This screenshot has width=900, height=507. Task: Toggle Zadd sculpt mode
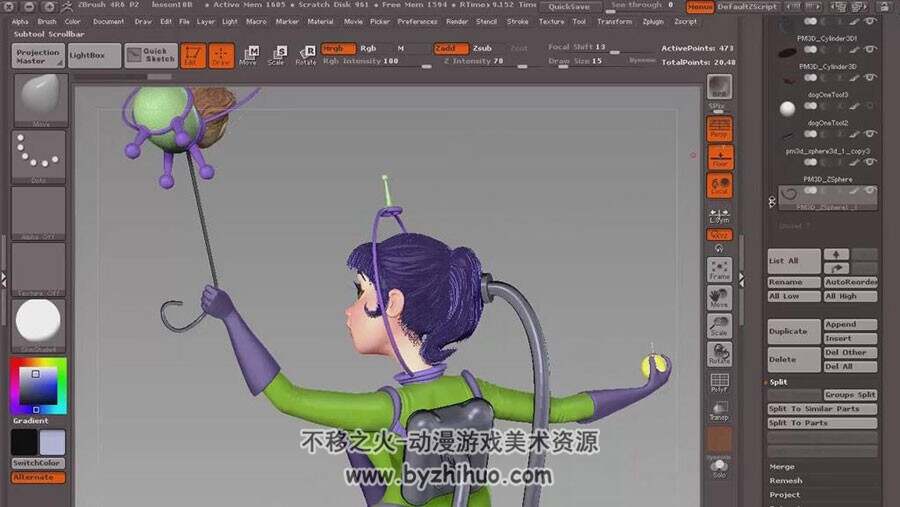(x=451, y=49)
